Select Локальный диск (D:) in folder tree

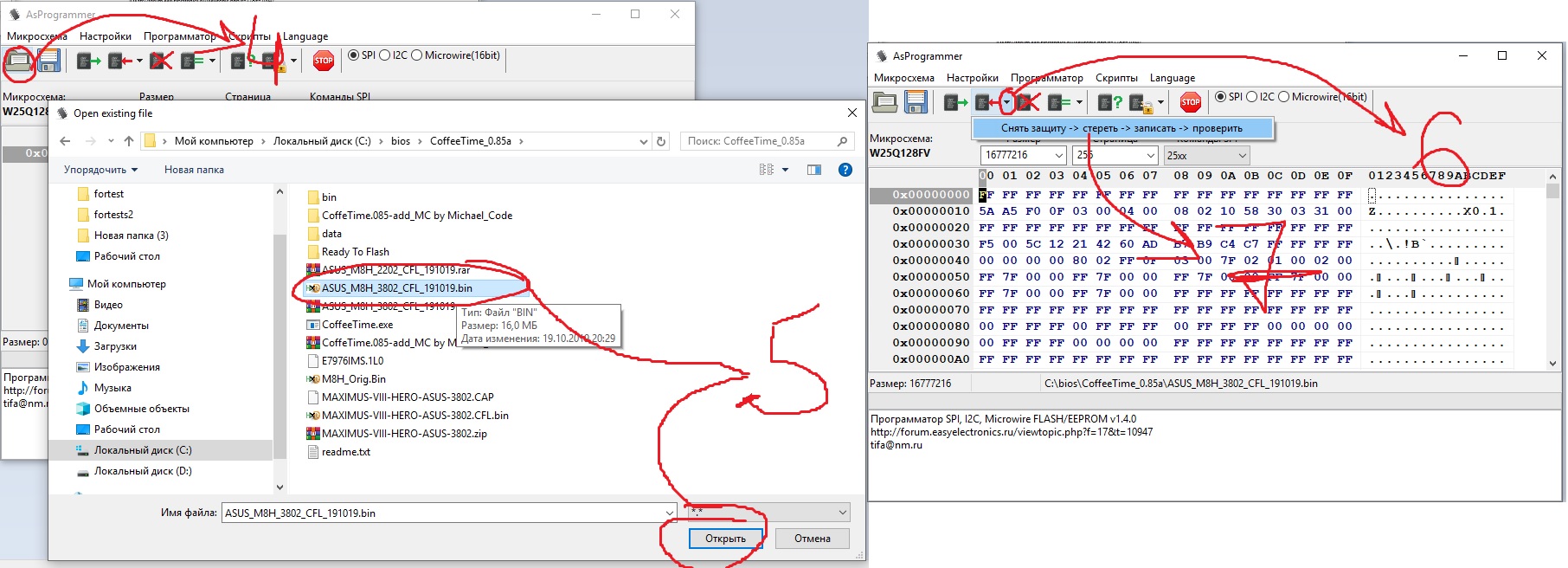143,471
